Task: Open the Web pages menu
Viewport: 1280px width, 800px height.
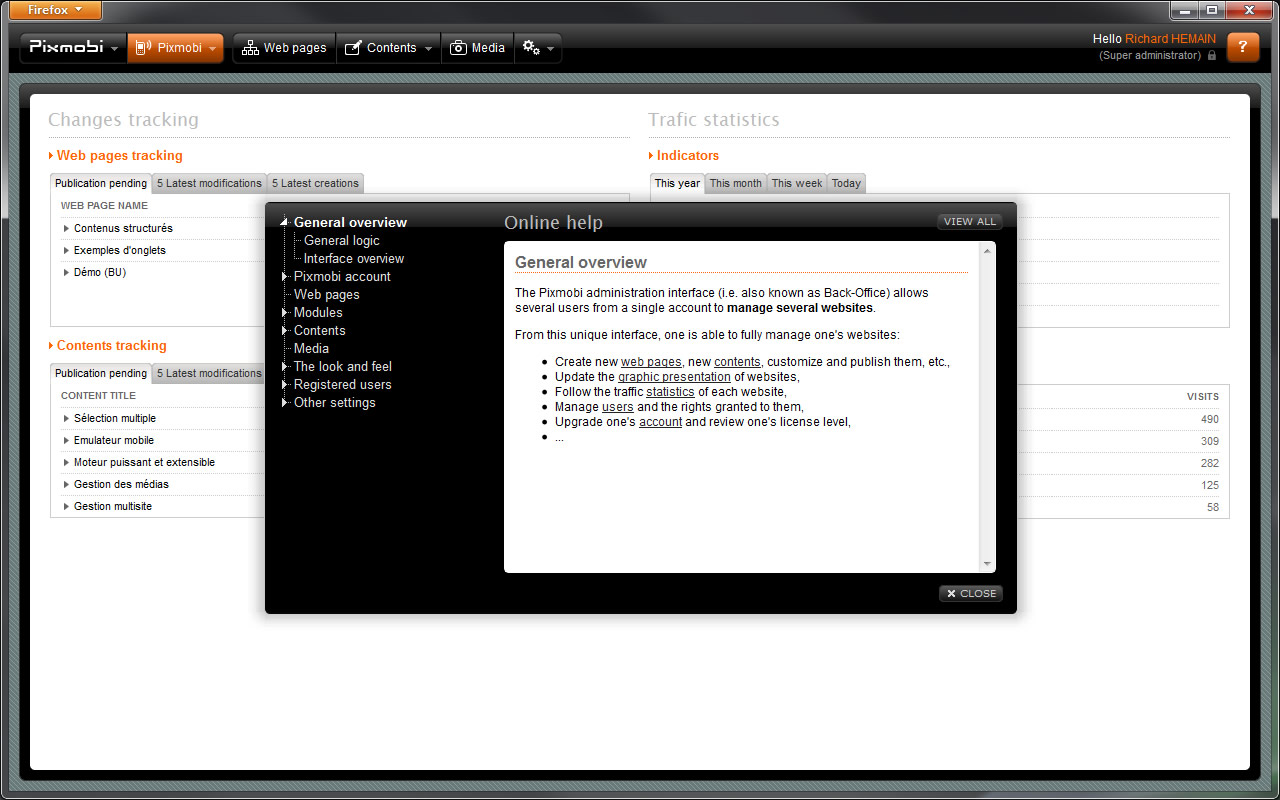Action: coord(284,48)
